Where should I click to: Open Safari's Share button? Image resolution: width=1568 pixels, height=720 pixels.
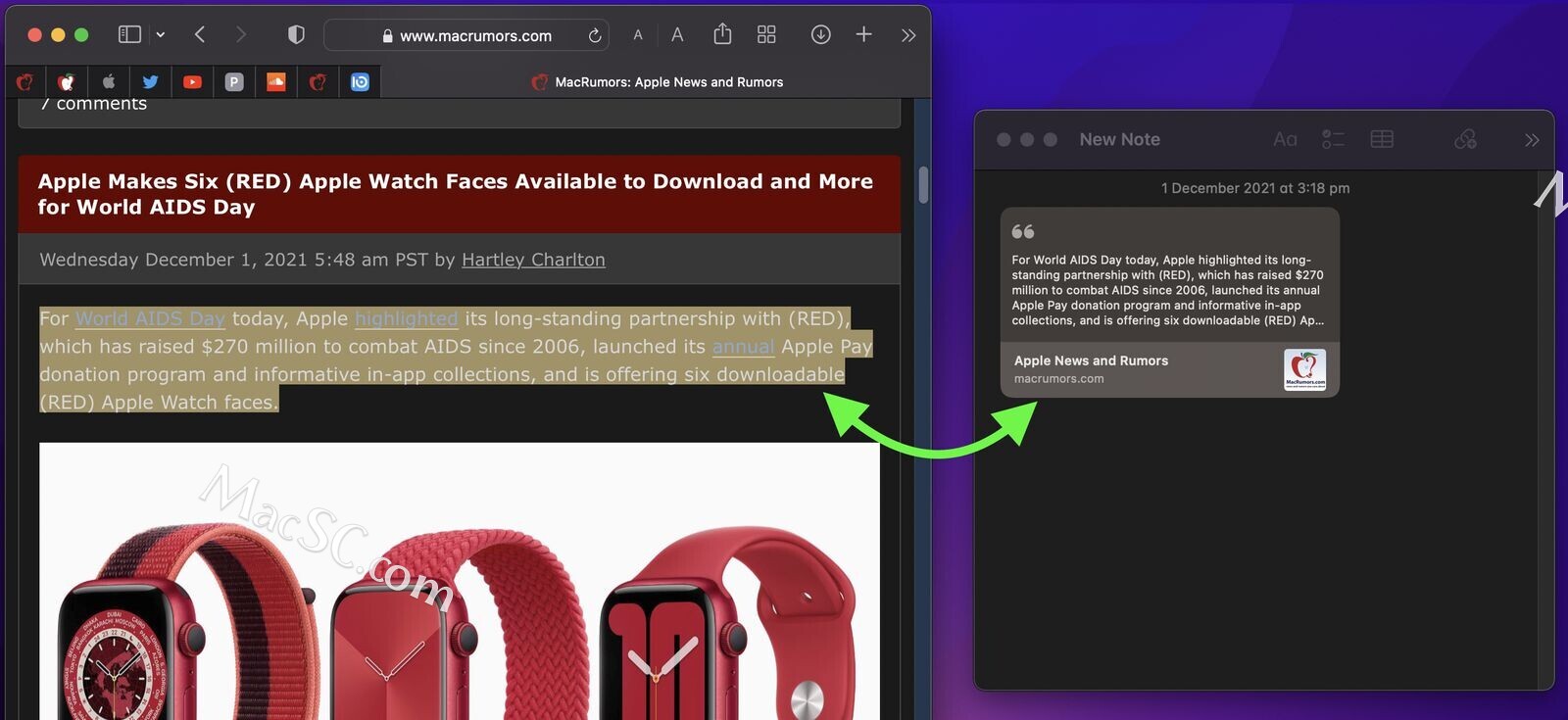pos(722,34)
